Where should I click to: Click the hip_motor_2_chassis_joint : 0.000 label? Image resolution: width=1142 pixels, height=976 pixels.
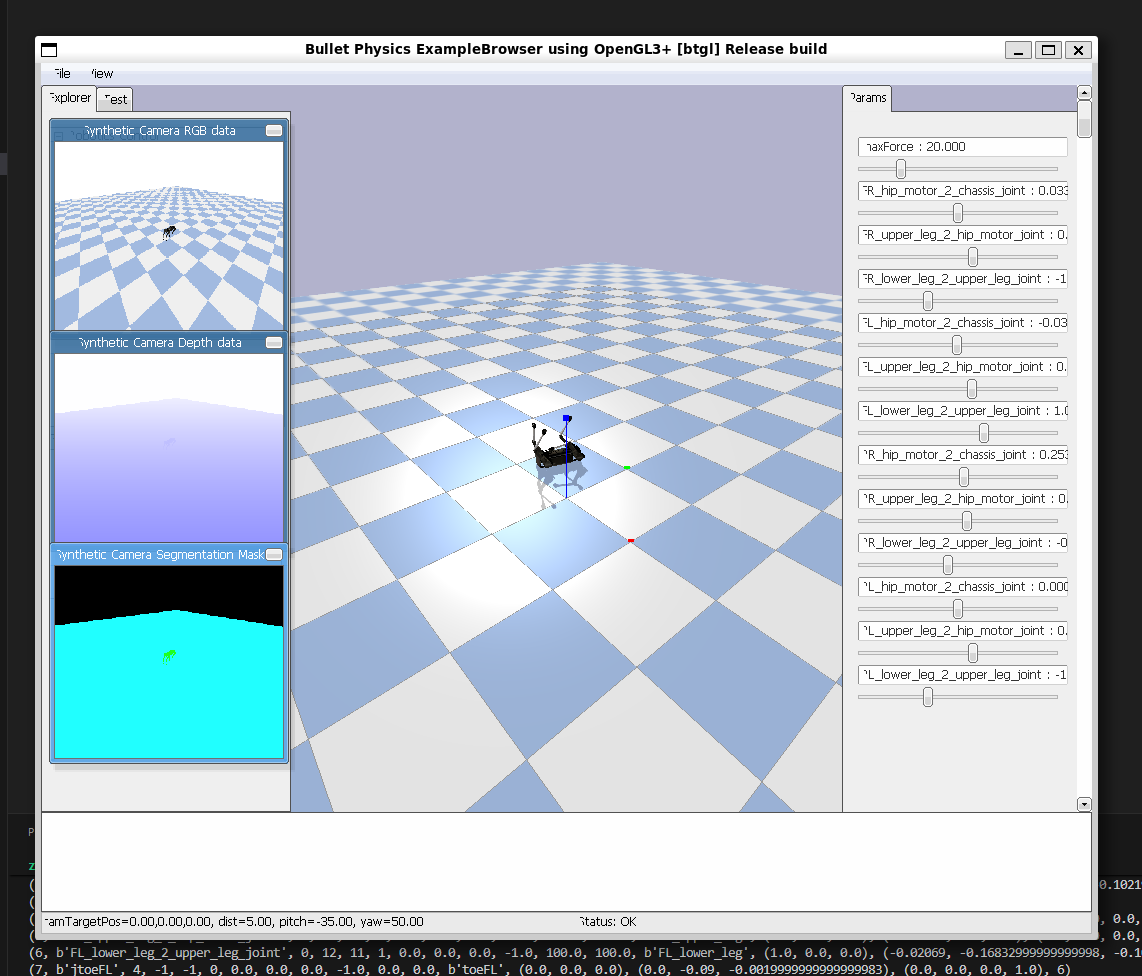click(x=963, y=586)
